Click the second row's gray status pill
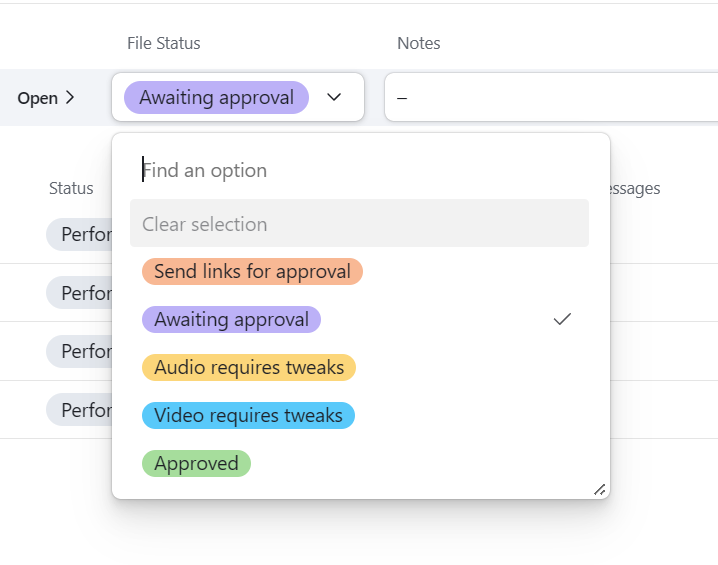The width and height of the screenshot is (718, 565). [80, 293]
